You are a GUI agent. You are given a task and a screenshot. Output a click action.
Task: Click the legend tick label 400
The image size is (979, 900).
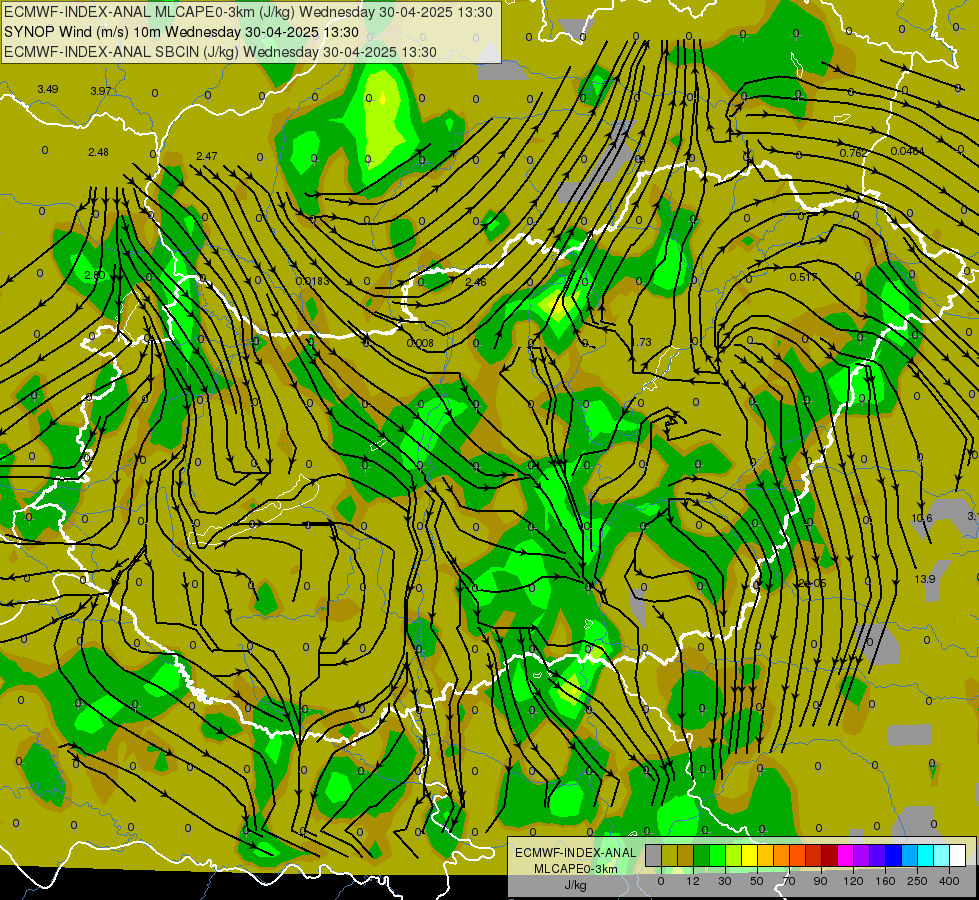pyautogui.click(x=949, y=881)
